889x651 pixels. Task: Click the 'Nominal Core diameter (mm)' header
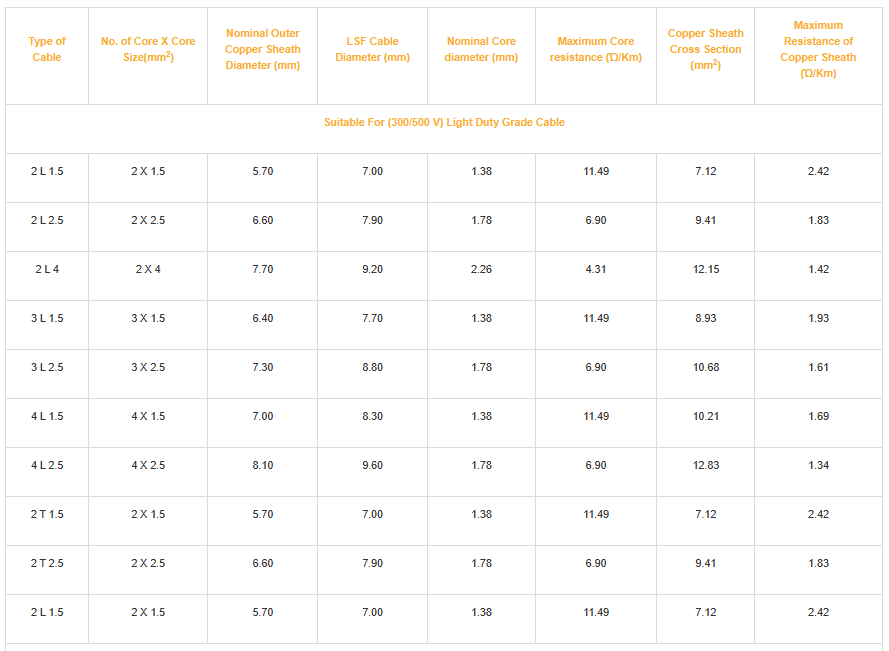pyautogui.click(x=481, y=49)
